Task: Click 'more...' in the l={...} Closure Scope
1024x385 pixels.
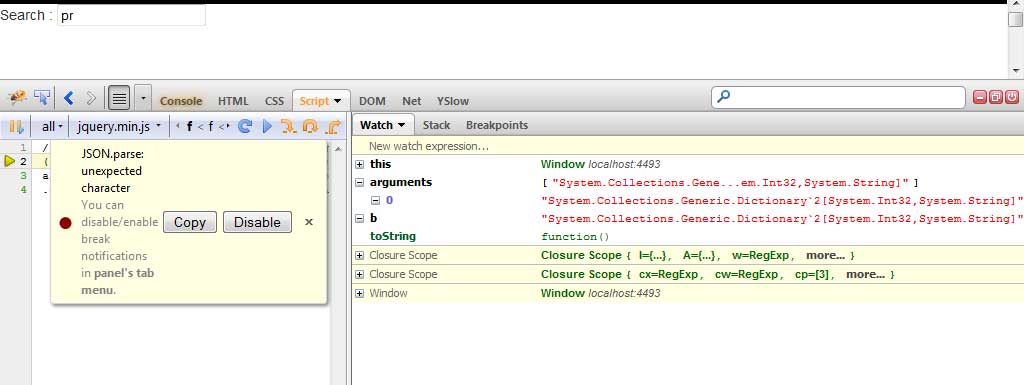Action: pyautogui.click(x=825, y=255)
